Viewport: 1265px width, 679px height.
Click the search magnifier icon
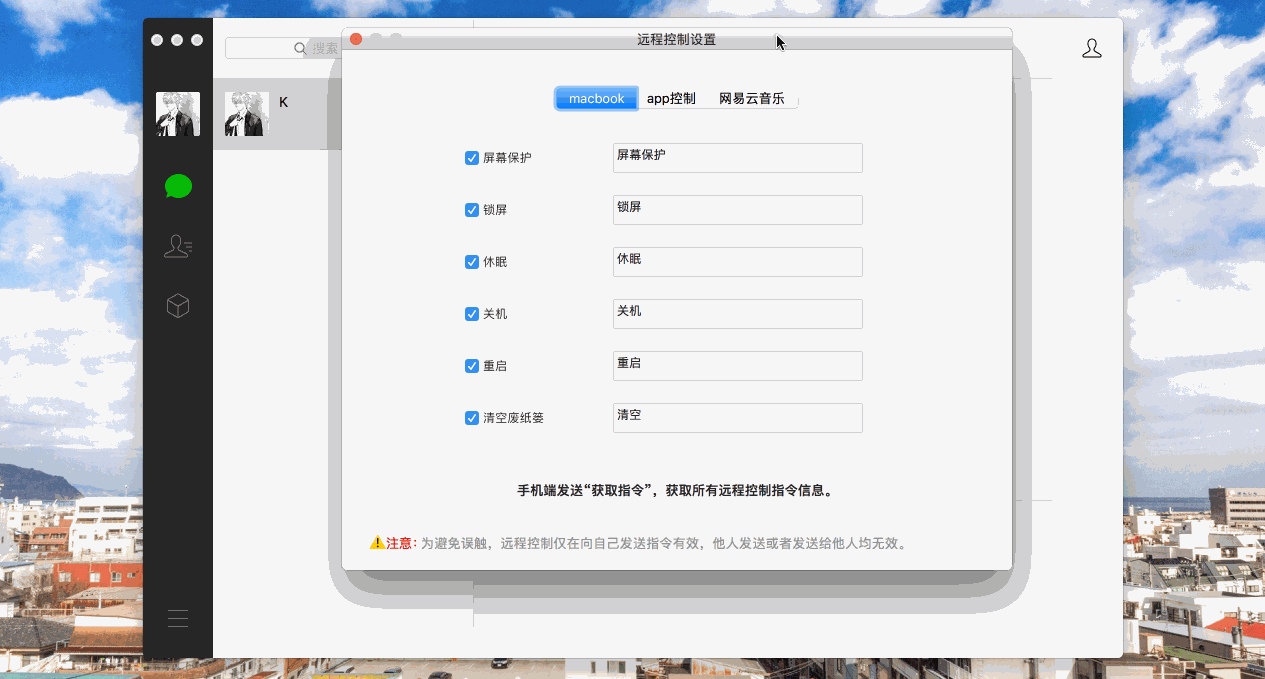(299, 48)
